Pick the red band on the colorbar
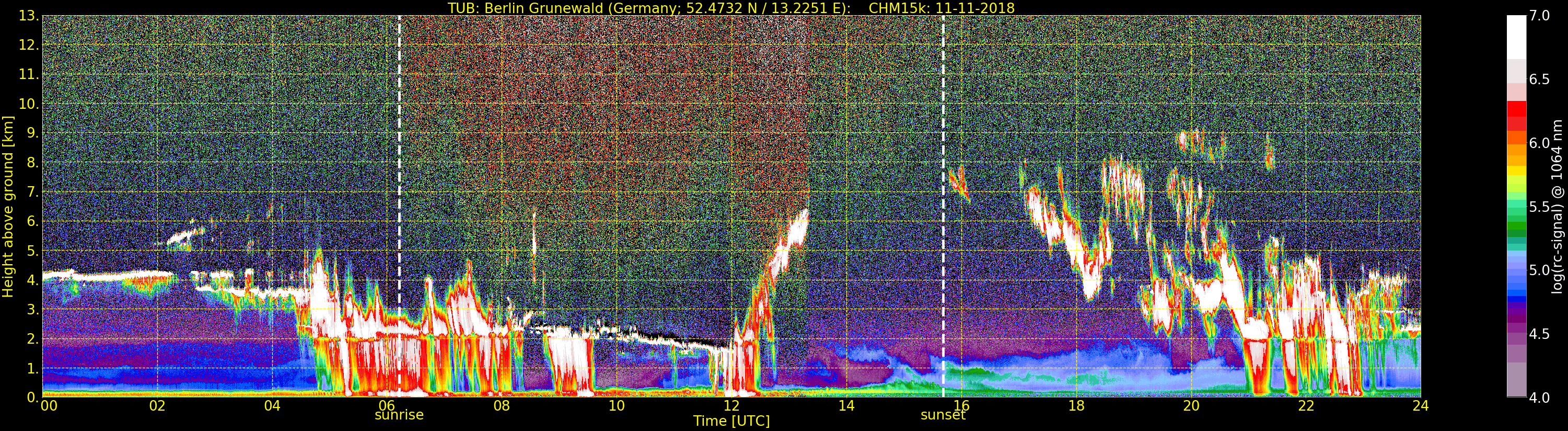This screenshot has height=431, width=1568. pos(1516,115)
